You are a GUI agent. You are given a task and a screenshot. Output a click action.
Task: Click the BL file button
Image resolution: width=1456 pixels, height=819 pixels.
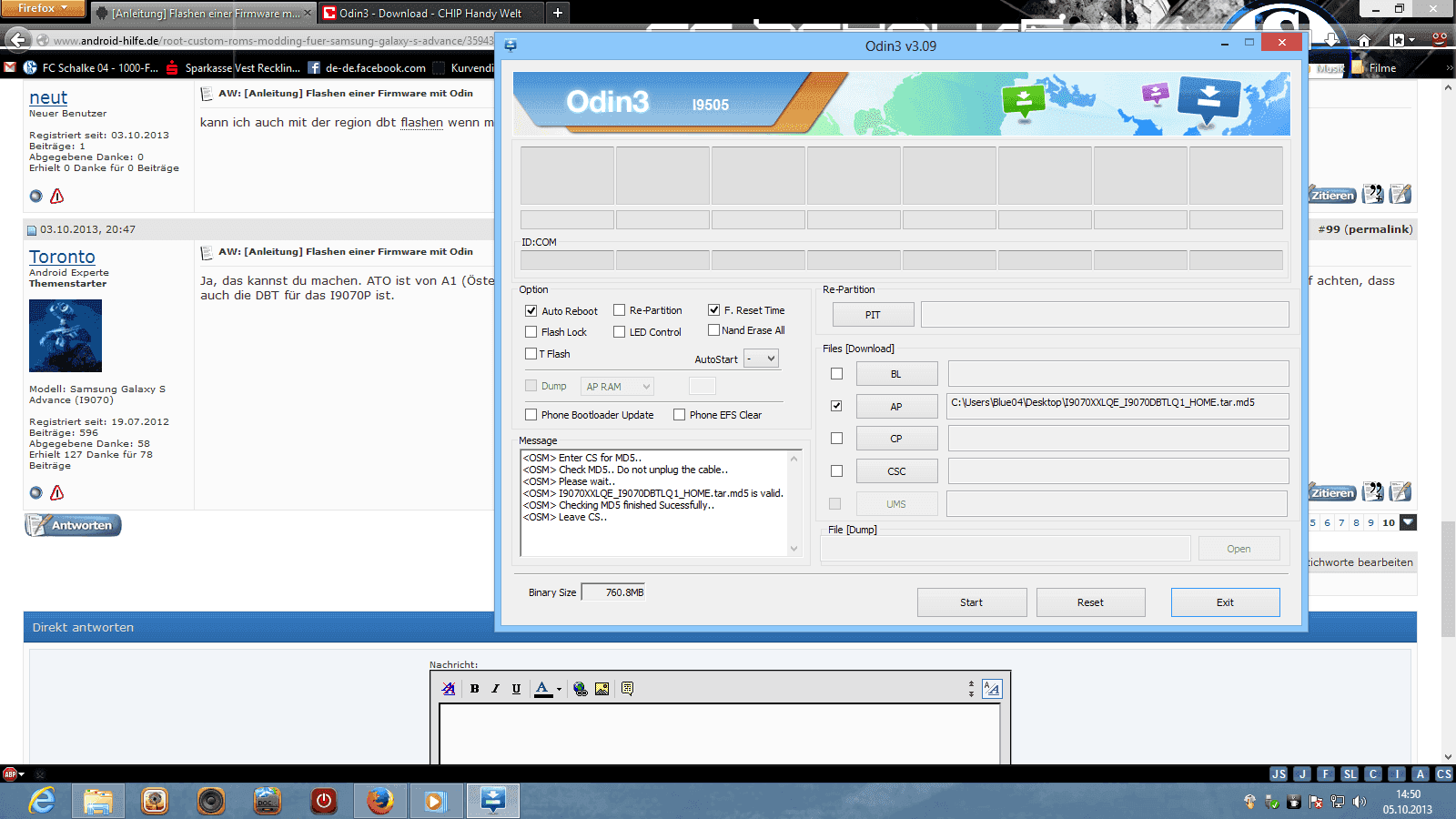pyautogui.click(x=896, y=374)
